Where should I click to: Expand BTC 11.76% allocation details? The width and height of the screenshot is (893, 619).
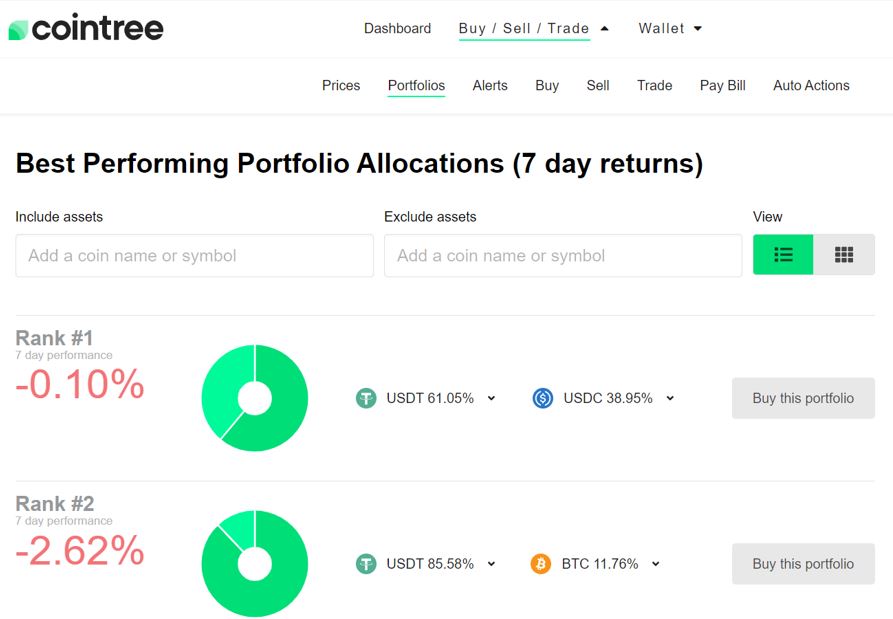click(656, 564)
